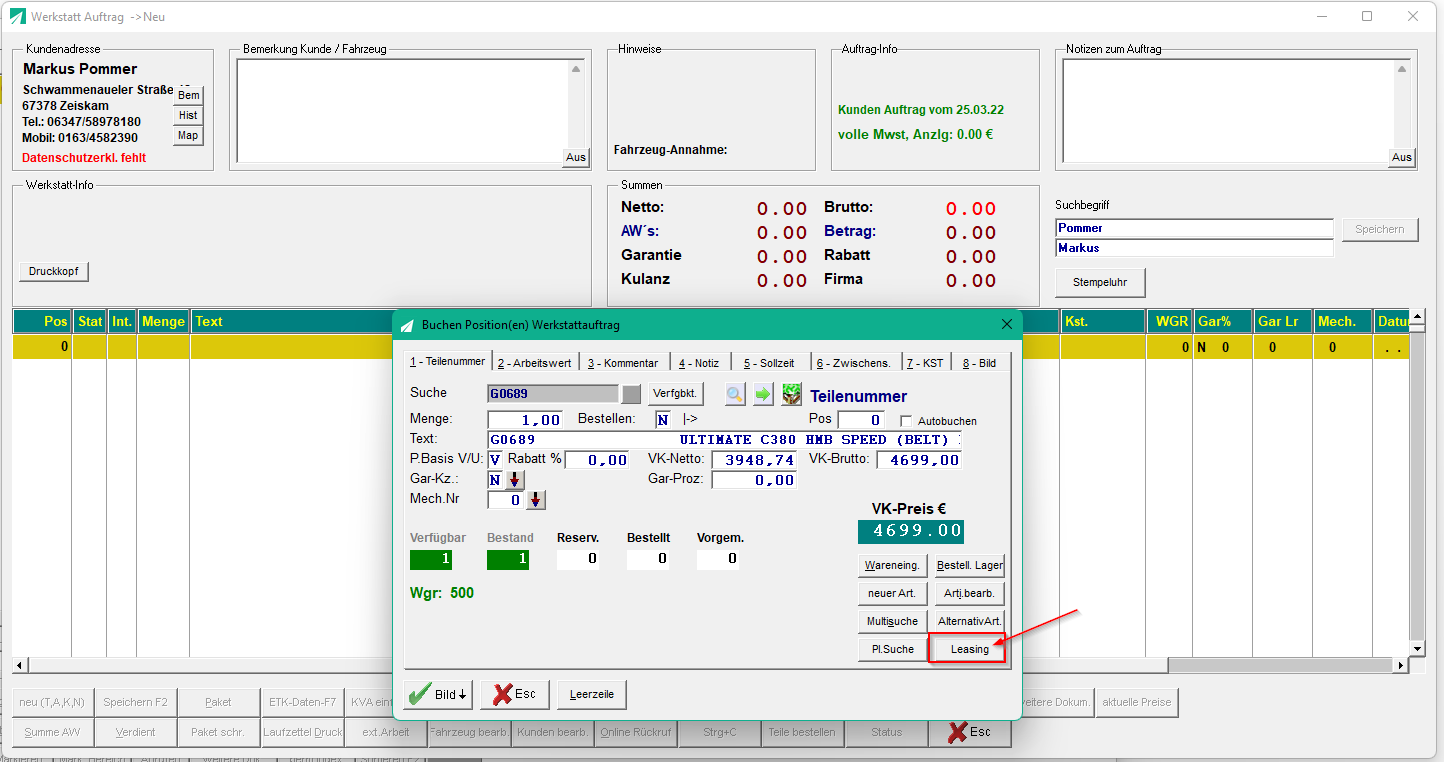The width and height of the screenshot is (1444, 762).
Task: Click the Leasing button
Action: 969,649
